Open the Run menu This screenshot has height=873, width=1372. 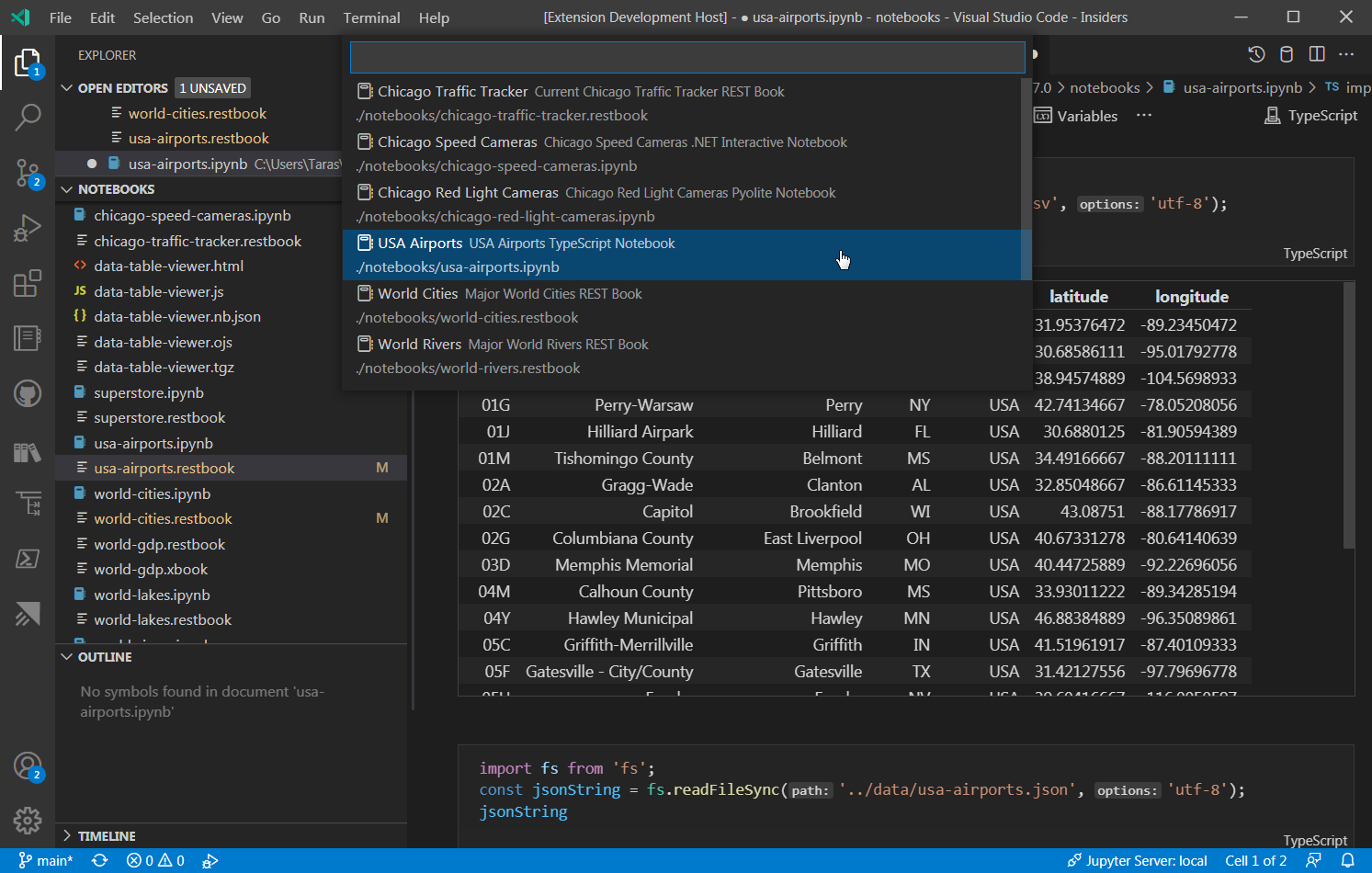pyautogui.click(x=312, y=17)
